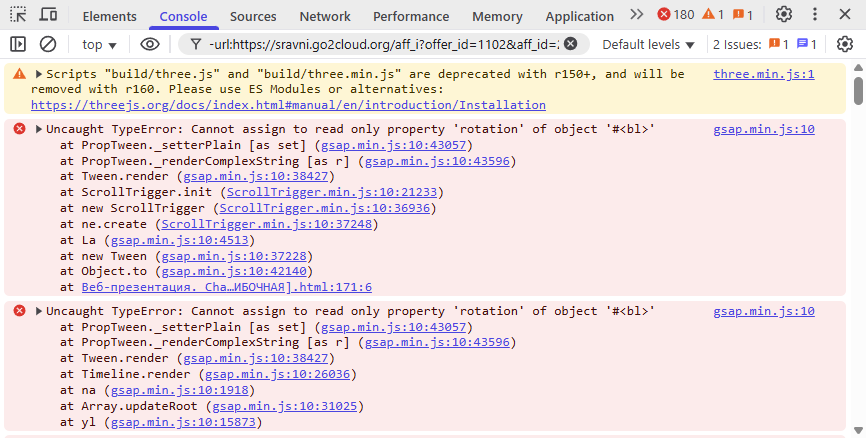Open Console settings gear in the console toolbar

click(x=845, y=44)
